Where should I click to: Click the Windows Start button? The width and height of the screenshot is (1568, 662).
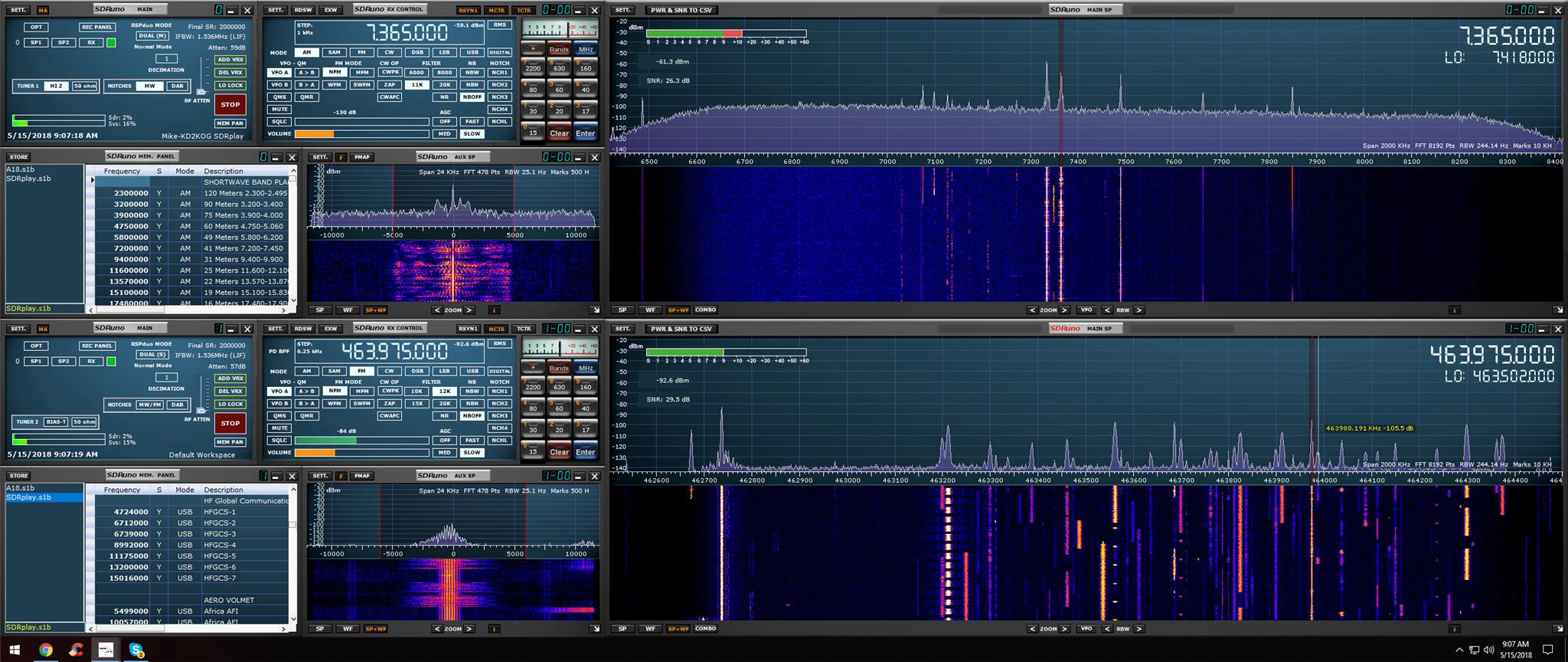pos(15,651)
